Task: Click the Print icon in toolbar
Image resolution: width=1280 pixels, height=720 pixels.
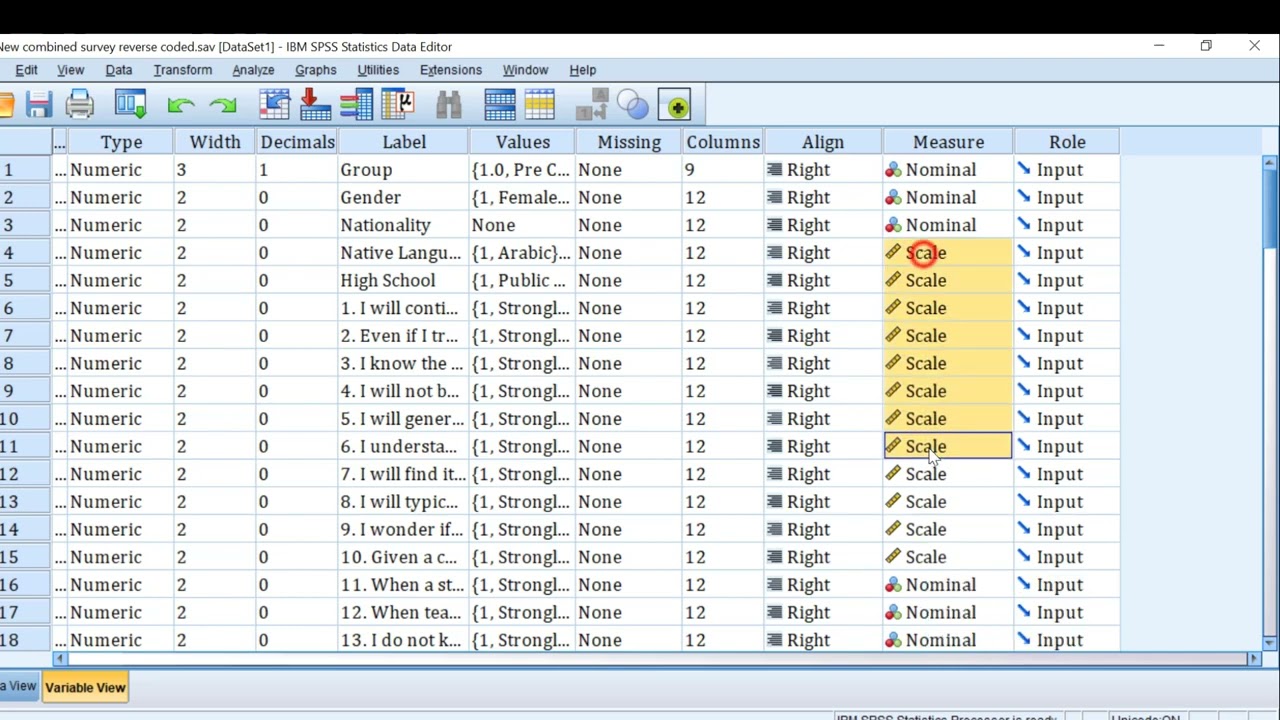Action: pyautogui.click(x=80, y=105)
